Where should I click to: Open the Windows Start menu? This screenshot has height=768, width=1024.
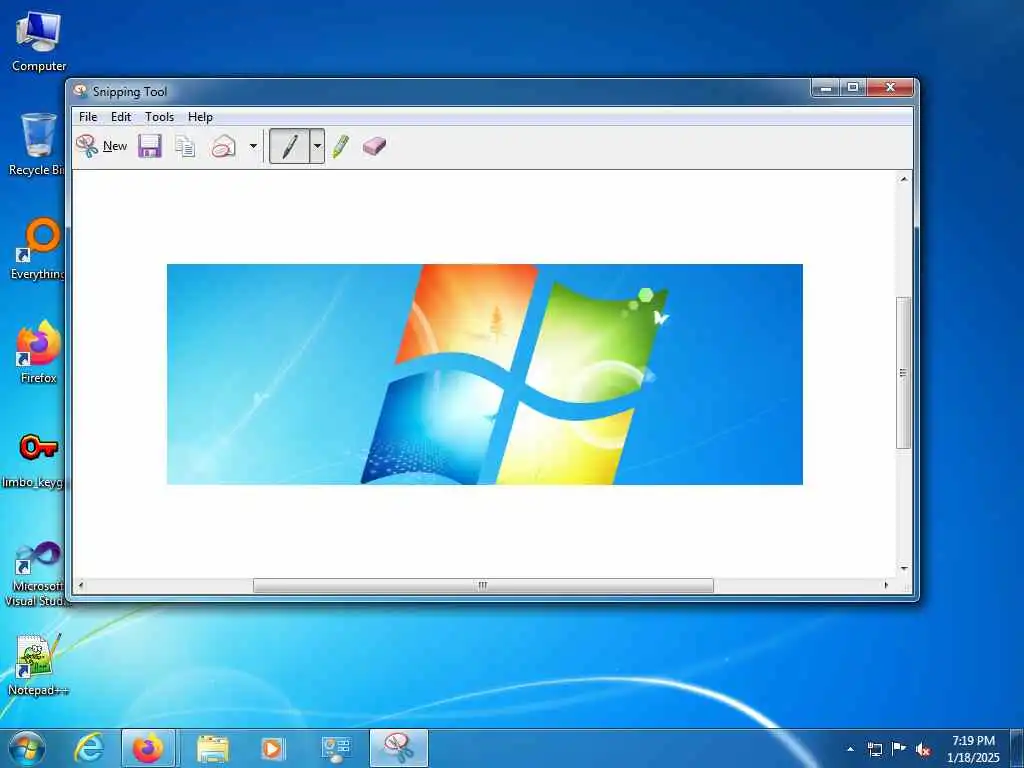point(27,748)
